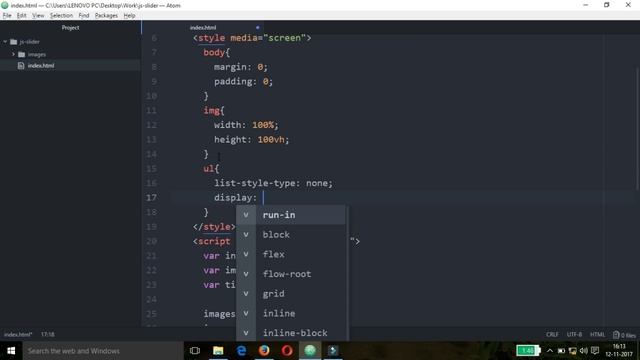
Task: Click the line 11 number in gutter
Action: point(151,110)
